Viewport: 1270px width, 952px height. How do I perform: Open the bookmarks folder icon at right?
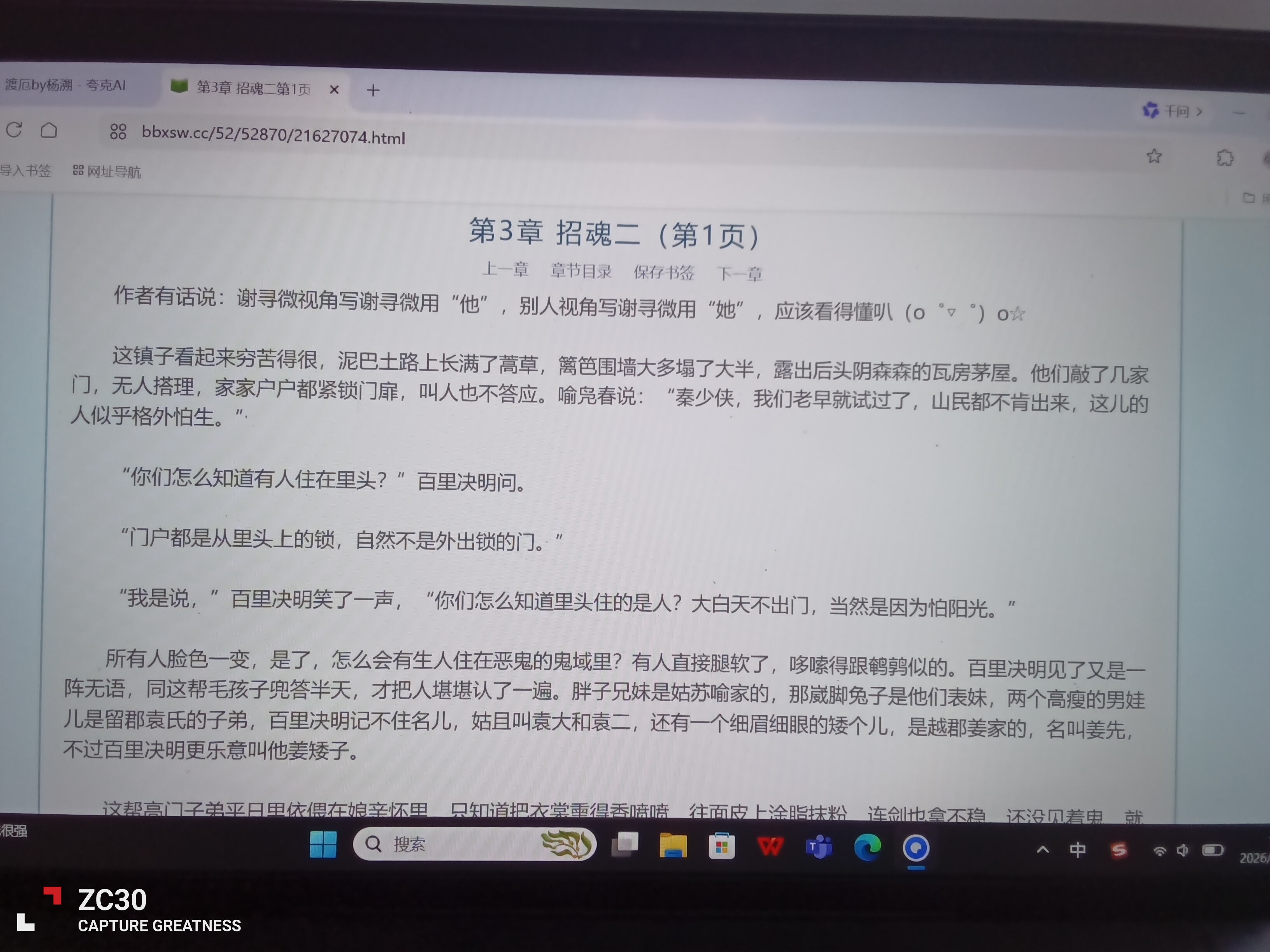tap(1249, 198)
